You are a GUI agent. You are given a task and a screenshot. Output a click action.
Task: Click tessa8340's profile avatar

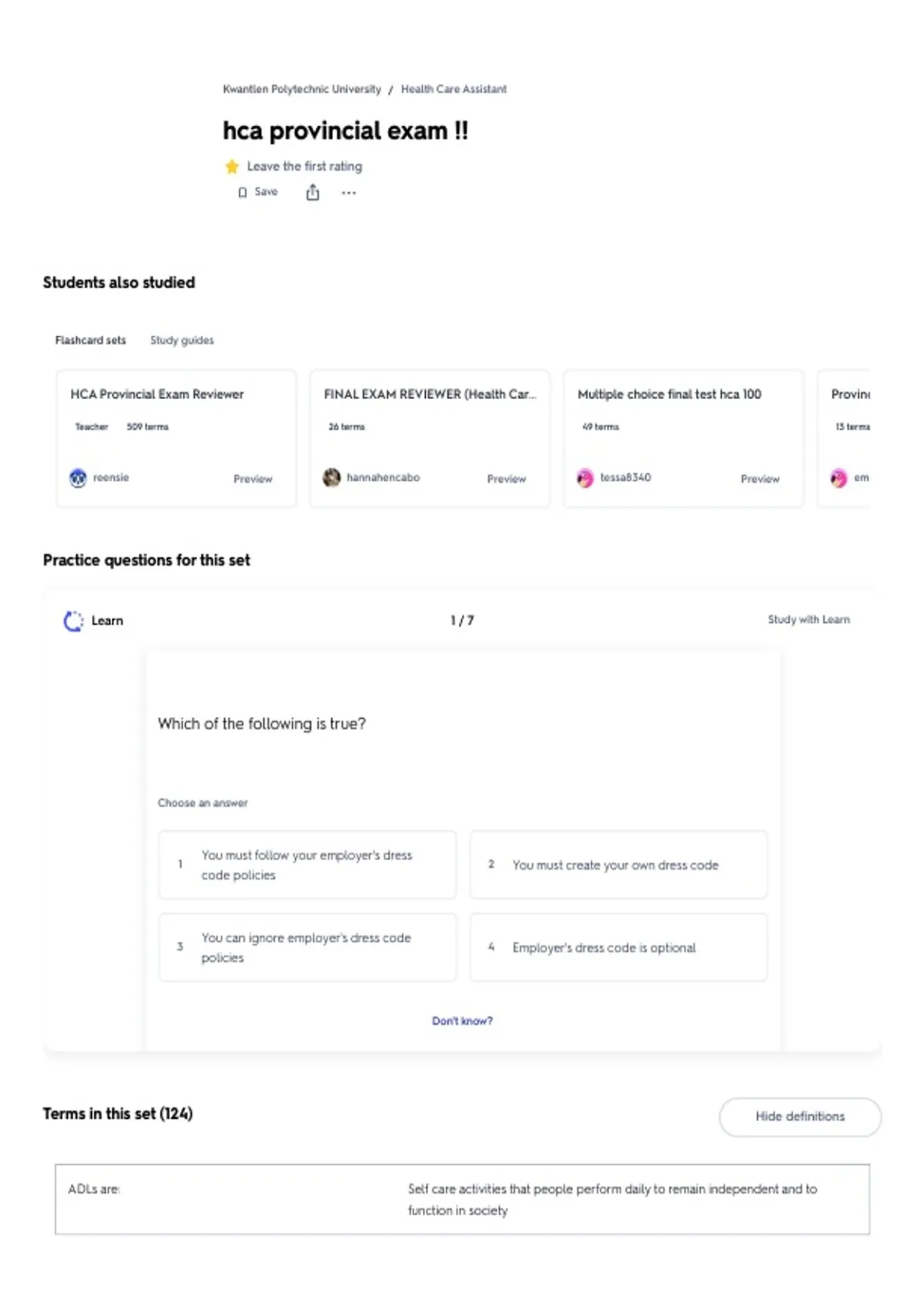[585, 478]
